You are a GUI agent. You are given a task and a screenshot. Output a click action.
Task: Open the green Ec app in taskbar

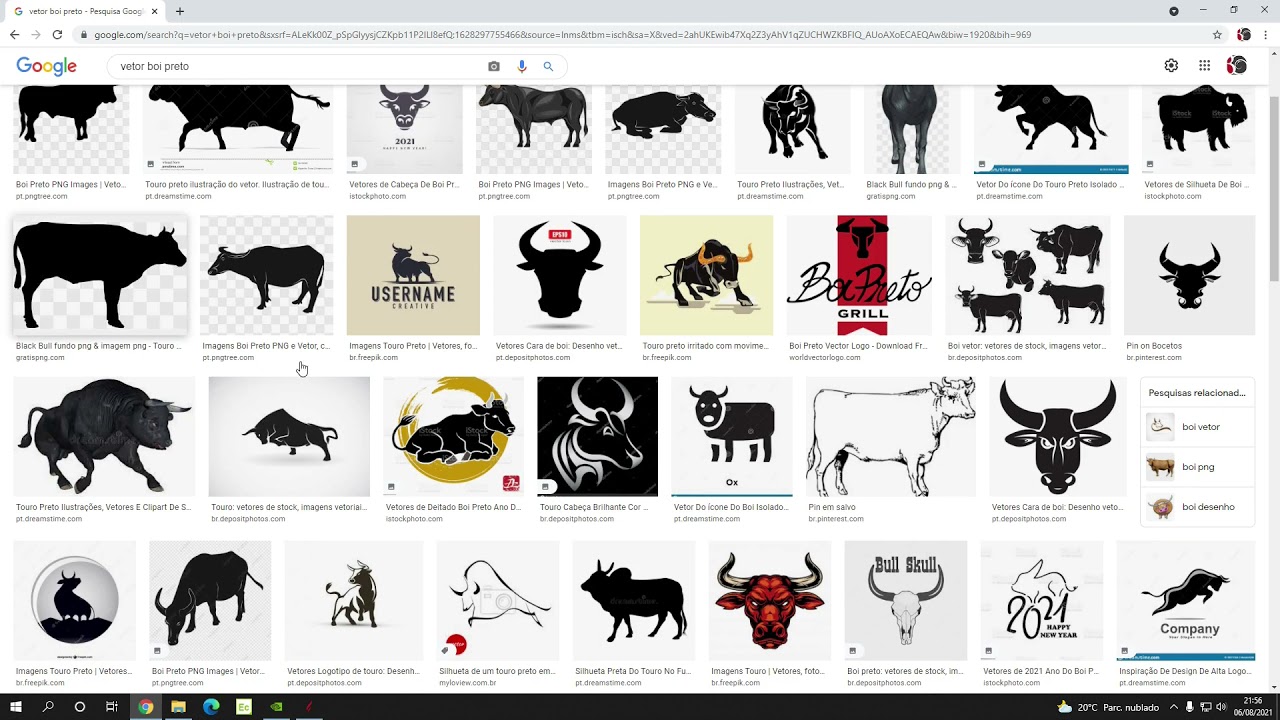tap(243, 707)
